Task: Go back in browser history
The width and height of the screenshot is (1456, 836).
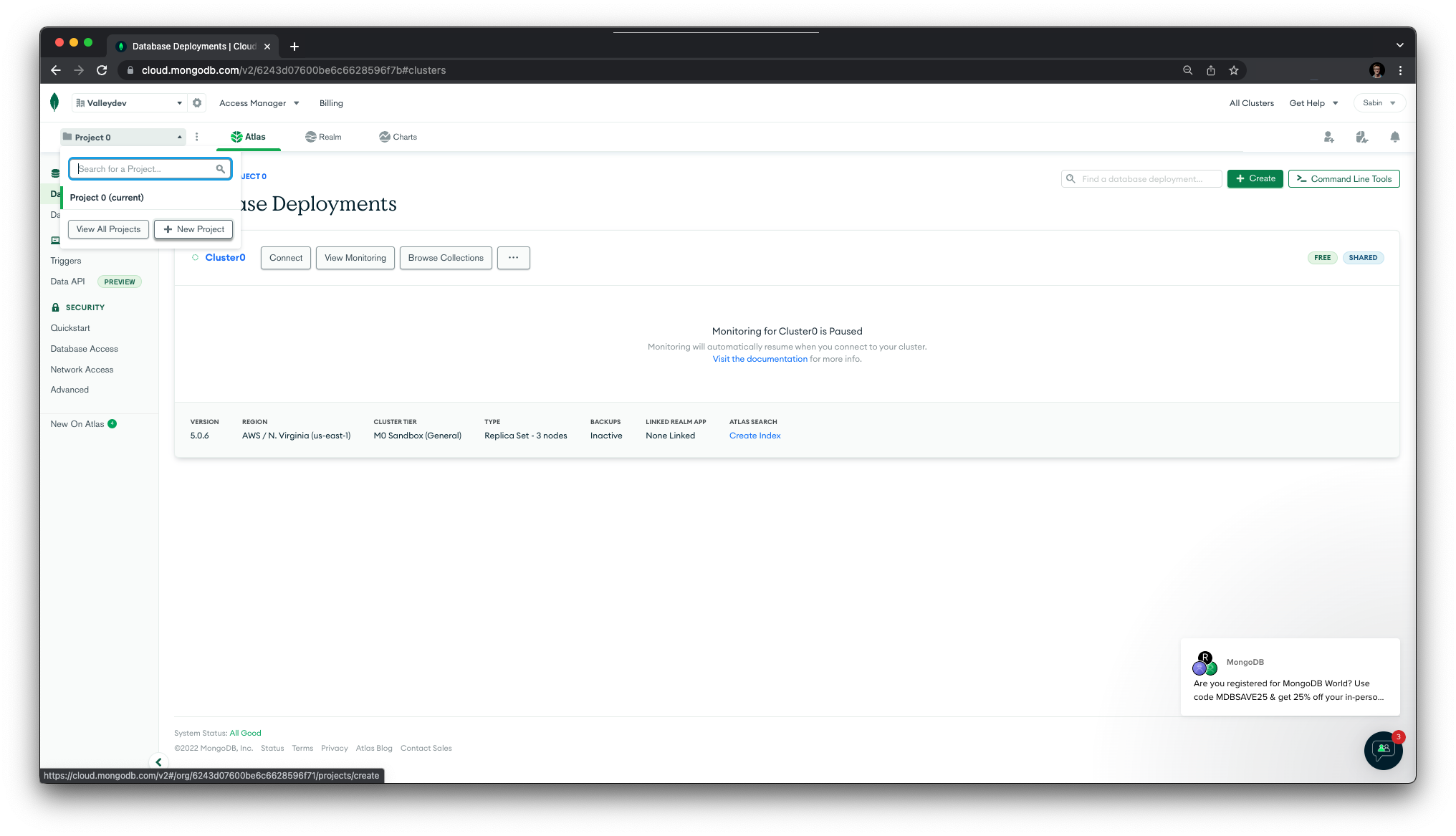Action: [x=56, y=70]
